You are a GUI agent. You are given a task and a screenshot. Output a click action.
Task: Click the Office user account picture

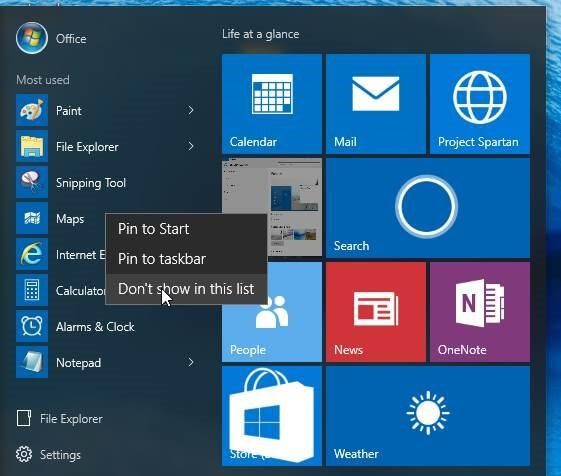[x=32, y=38]
